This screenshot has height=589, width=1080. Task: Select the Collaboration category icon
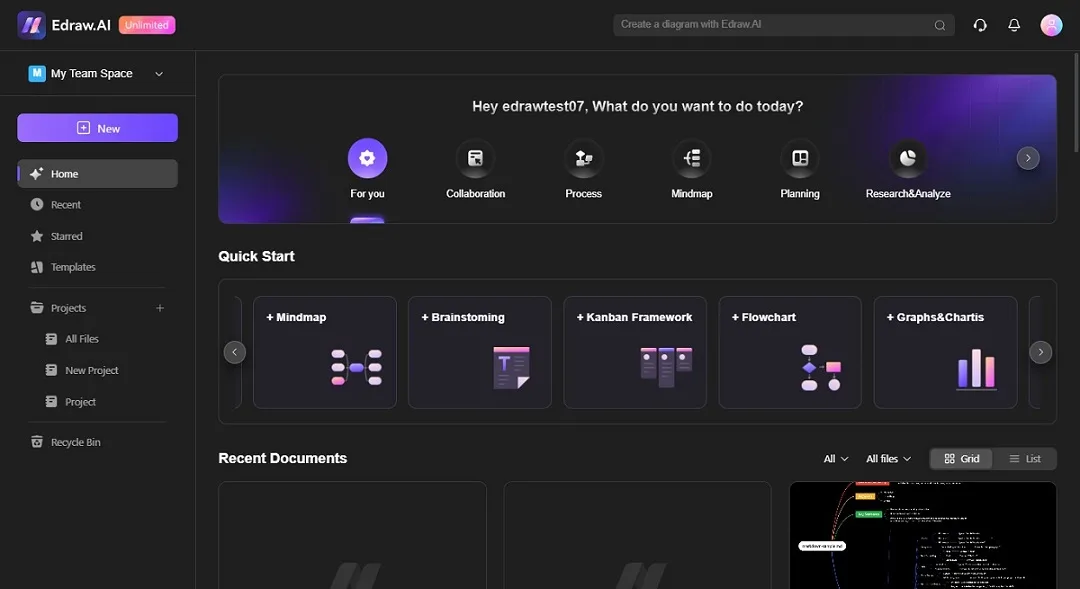[x=475, y=158]
